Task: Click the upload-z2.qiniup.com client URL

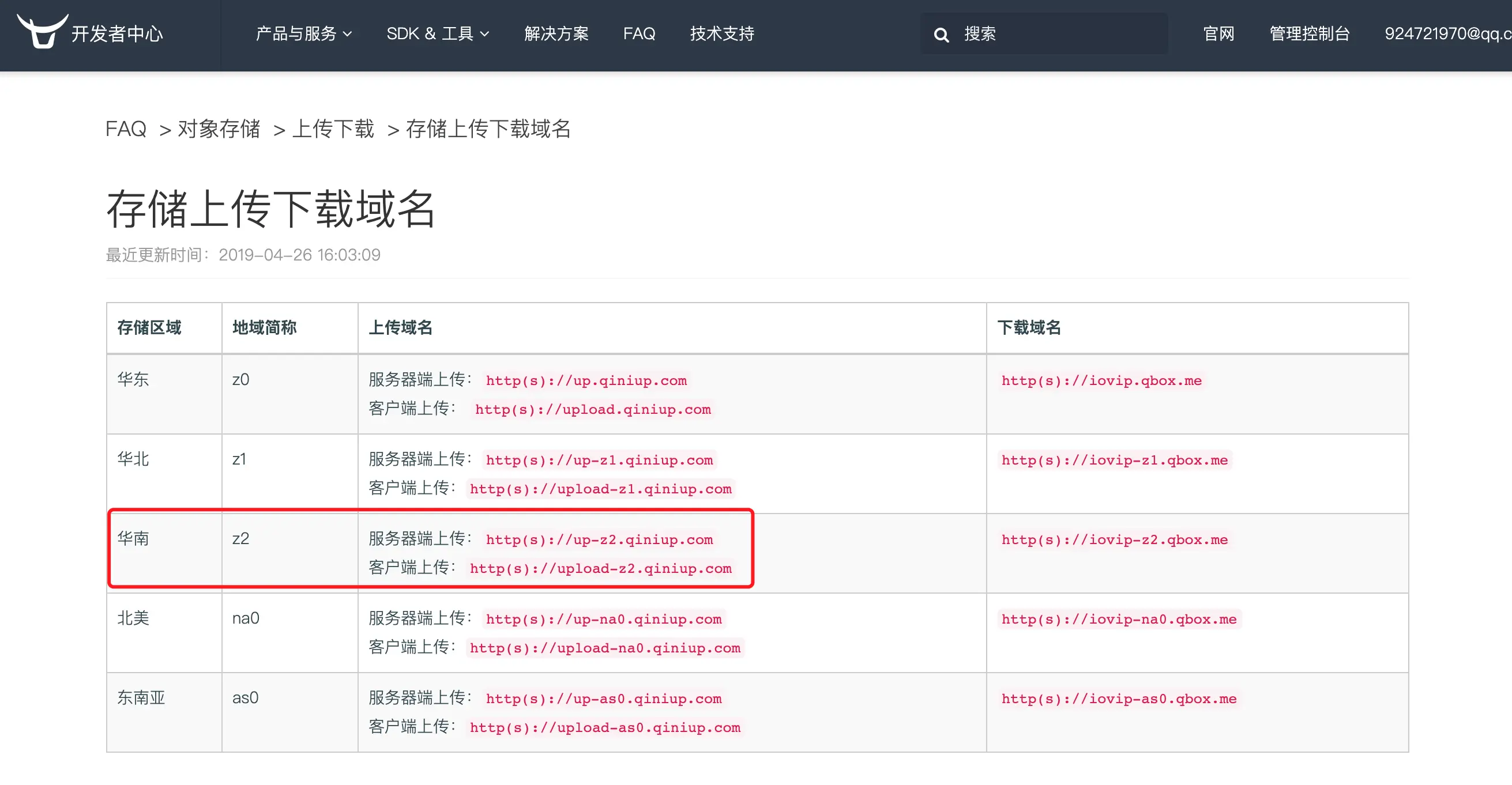Action: pos(600,568)
